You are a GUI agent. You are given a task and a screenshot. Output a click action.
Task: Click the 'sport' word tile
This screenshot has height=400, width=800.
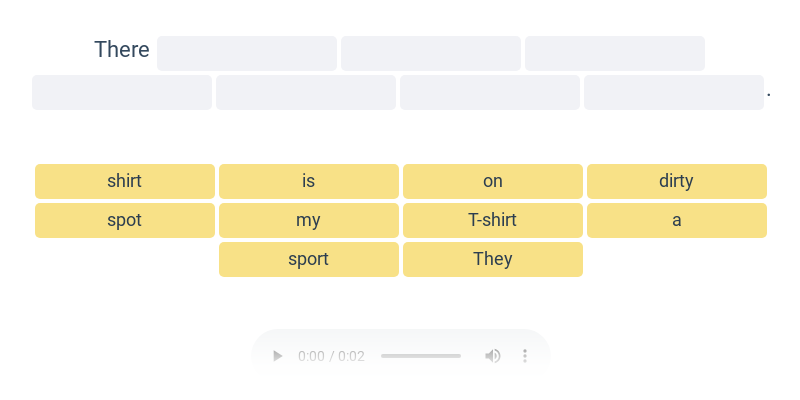click(x=309, y=259)
